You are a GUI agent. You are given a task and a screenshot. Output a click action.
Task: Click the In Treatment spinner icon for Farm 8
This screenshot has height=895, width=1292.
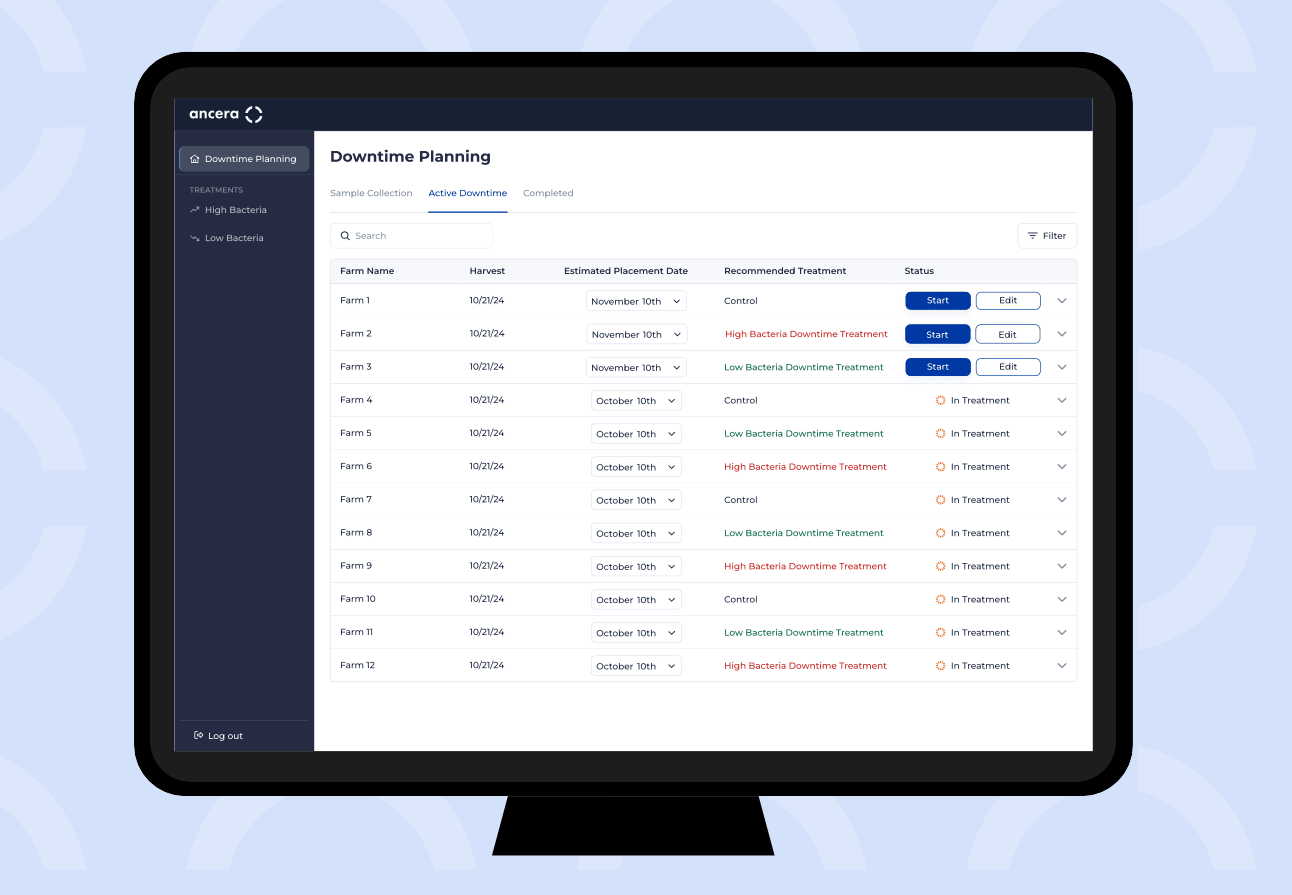click(940, 533)
